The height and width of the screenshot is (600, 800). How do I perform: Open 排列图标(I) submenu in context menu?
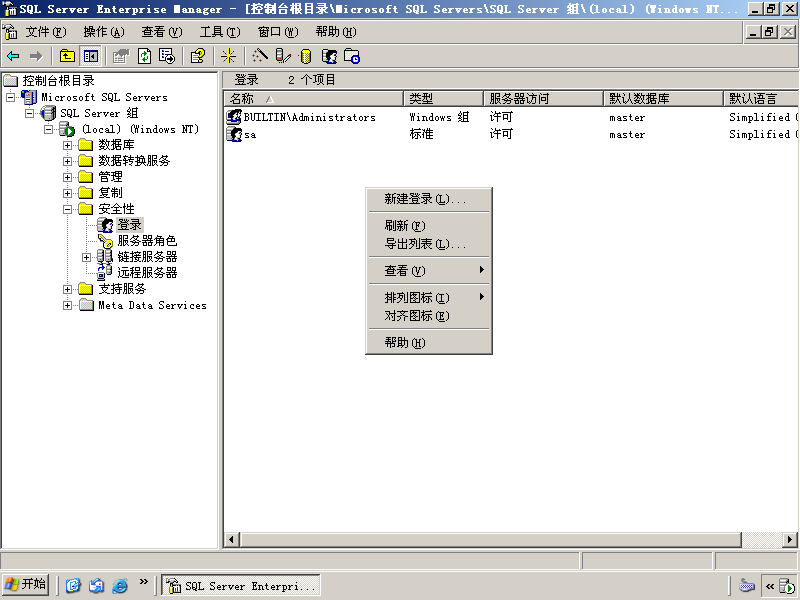[429, 297]
